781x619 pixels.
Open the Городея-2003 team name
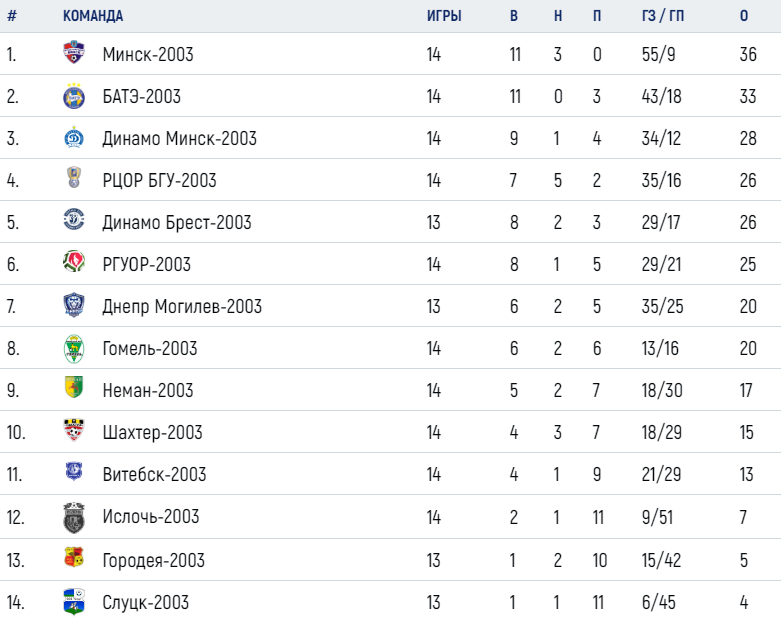click(x=153, y=561)
